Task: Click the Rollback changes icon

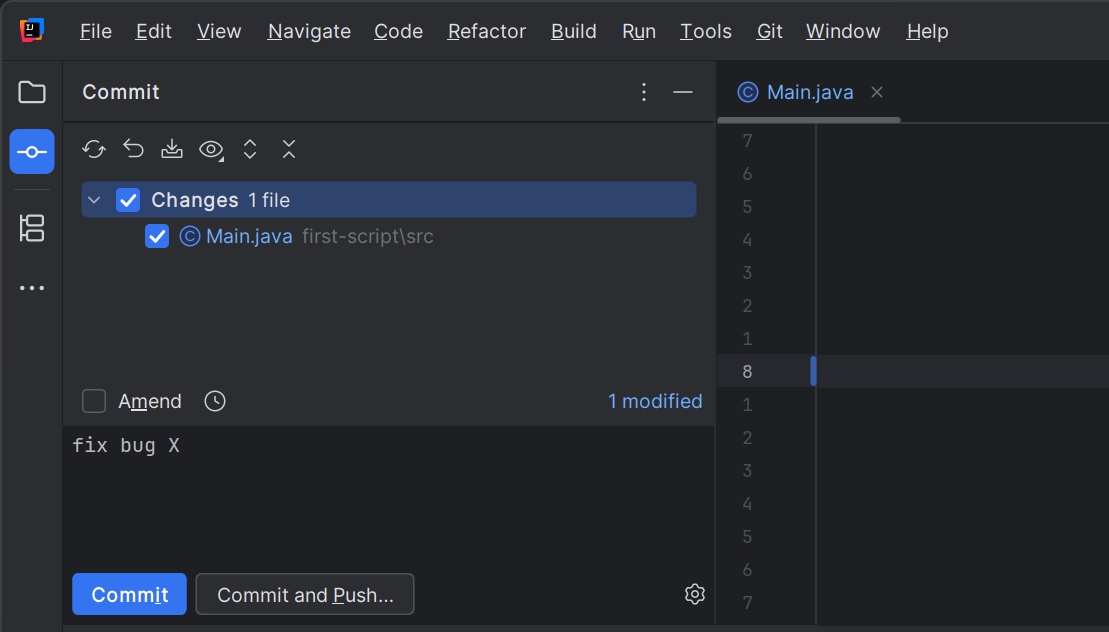Action: click(x=133, y=149)
